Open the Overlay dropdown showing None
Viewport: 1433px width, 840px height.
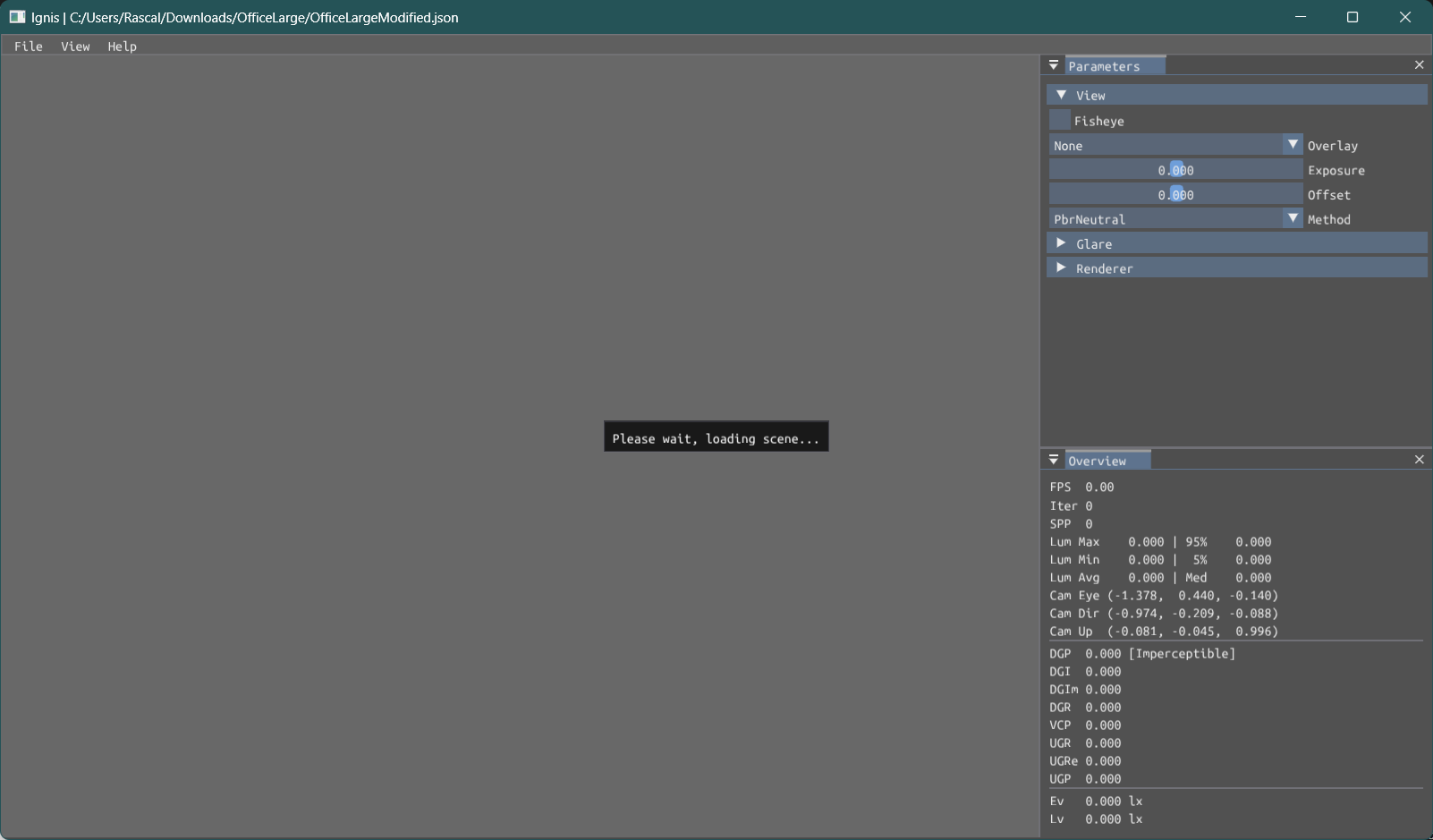[x=1175, y=145]
